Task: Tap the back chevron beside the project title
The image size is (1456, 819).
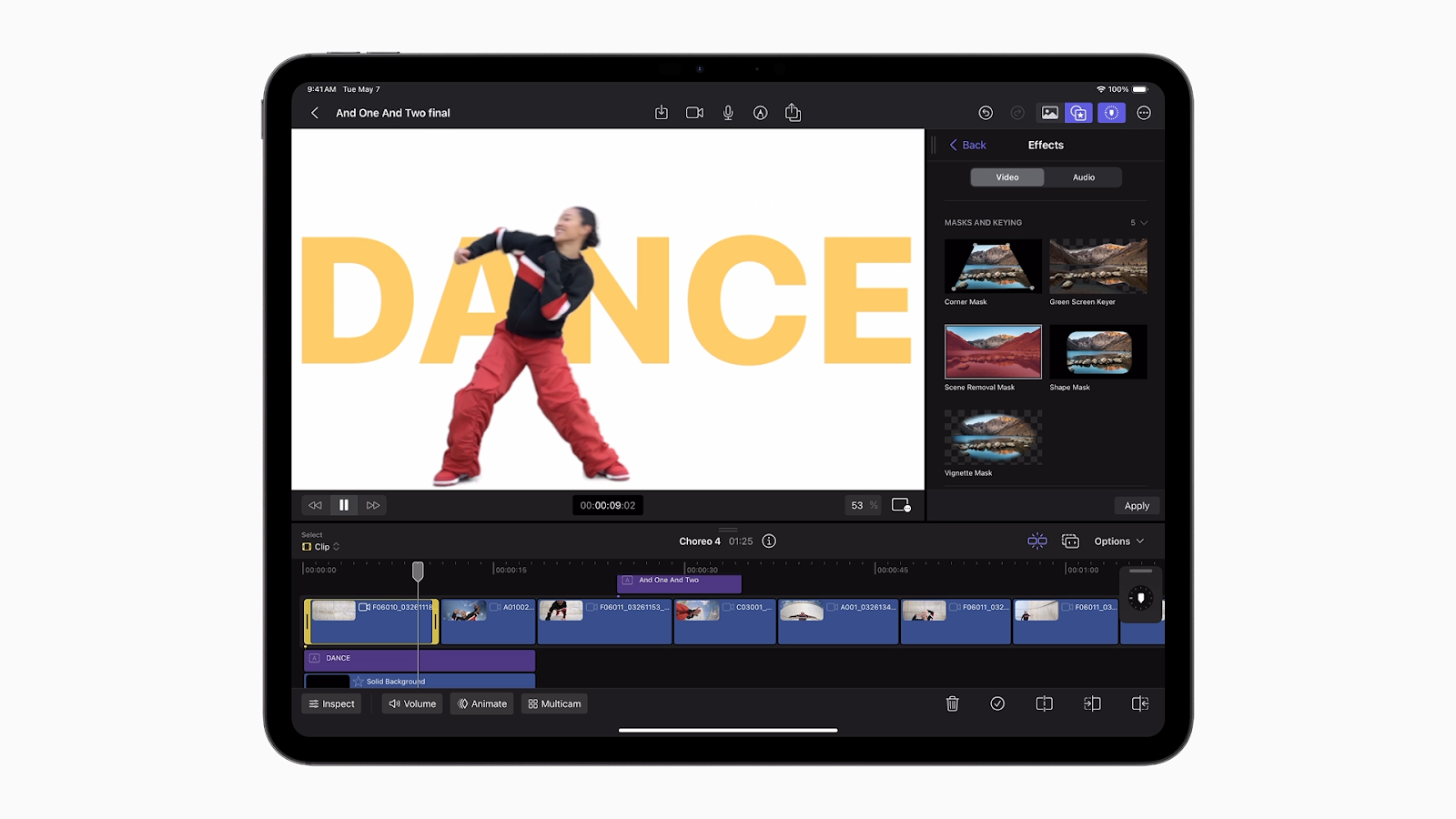Action: (315, 113)
